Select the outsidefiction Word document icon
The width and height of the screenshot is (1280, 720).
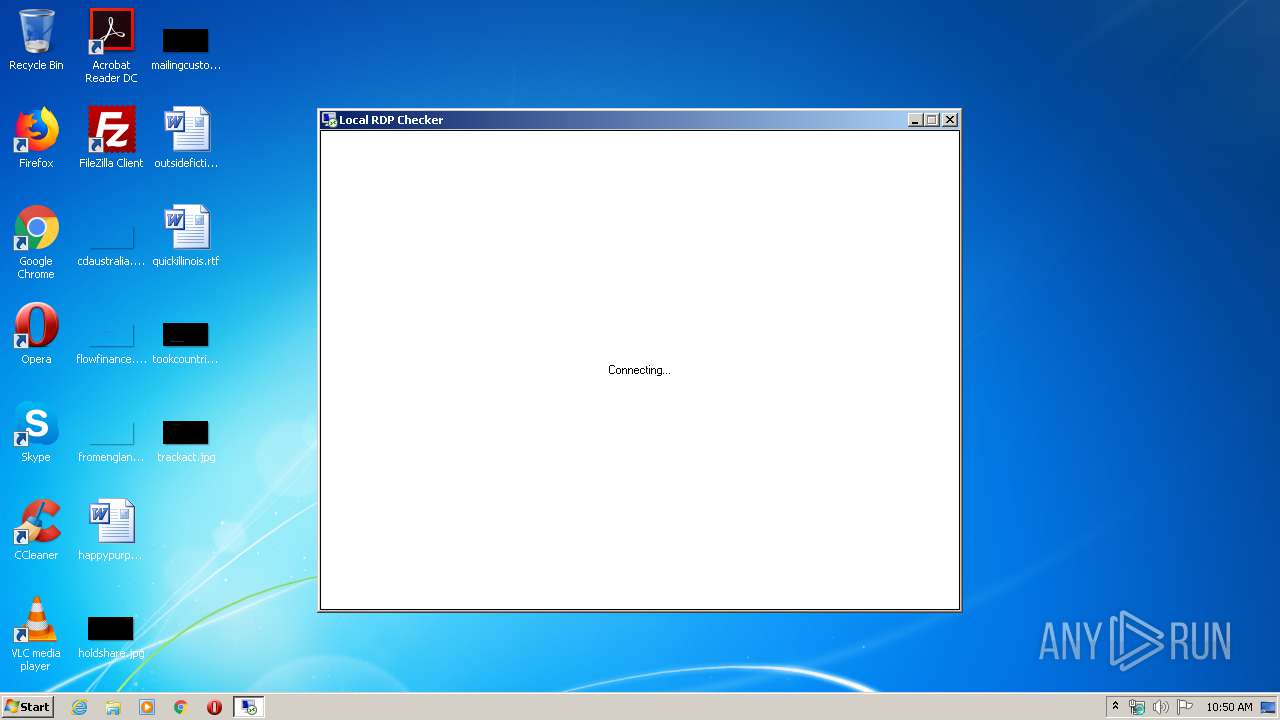[x=186, y=138]
